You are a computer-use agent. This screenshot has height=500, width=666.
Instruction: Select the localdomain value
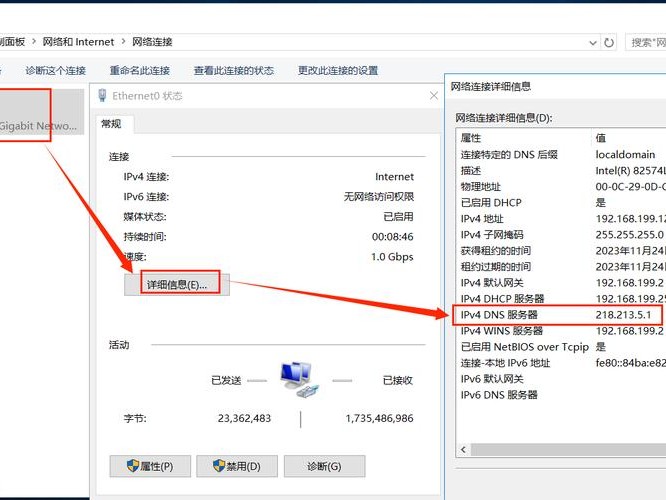pos(625,155)
